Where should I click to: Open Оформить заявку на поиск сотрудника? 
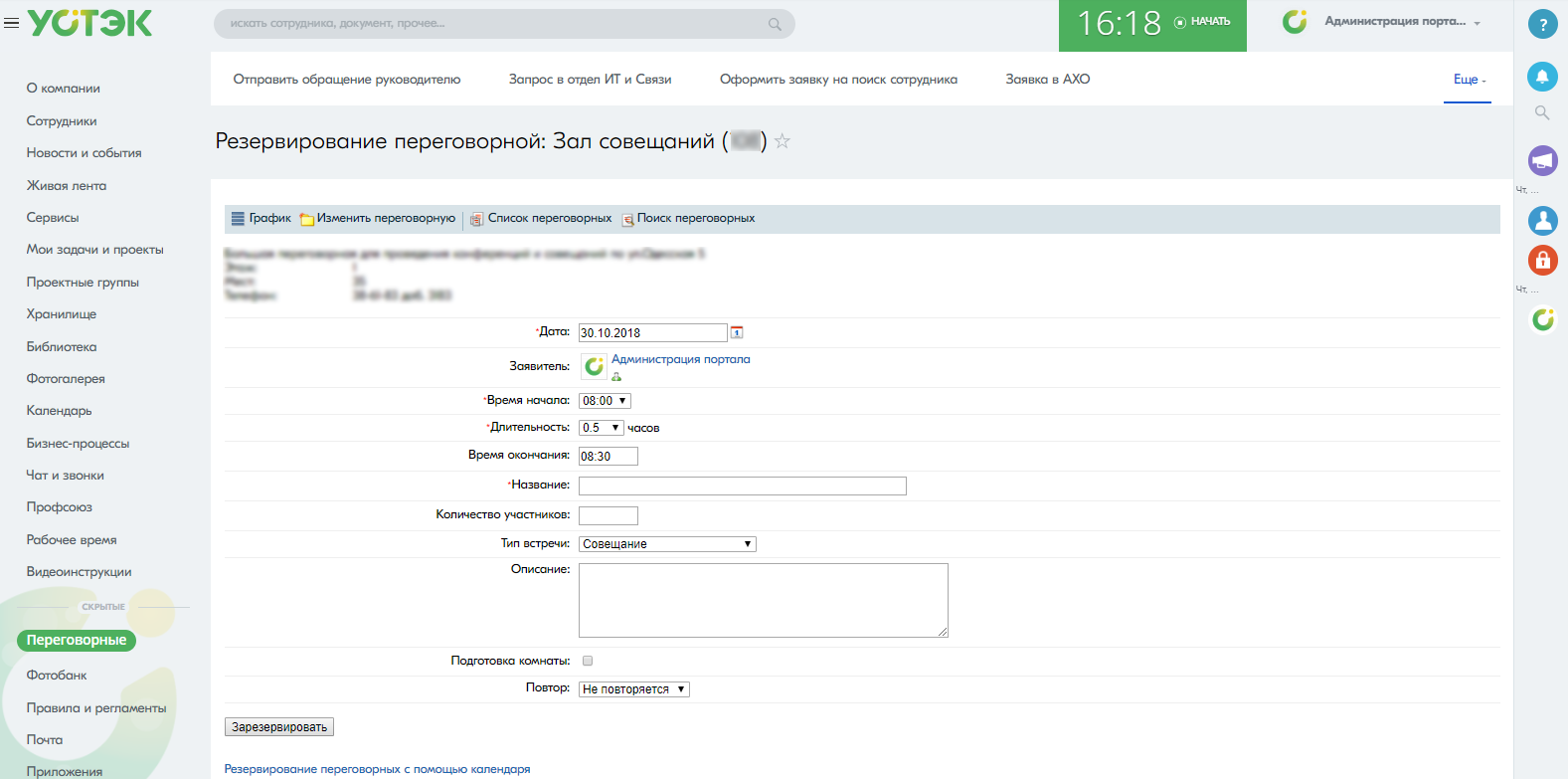tap(838, 80)
